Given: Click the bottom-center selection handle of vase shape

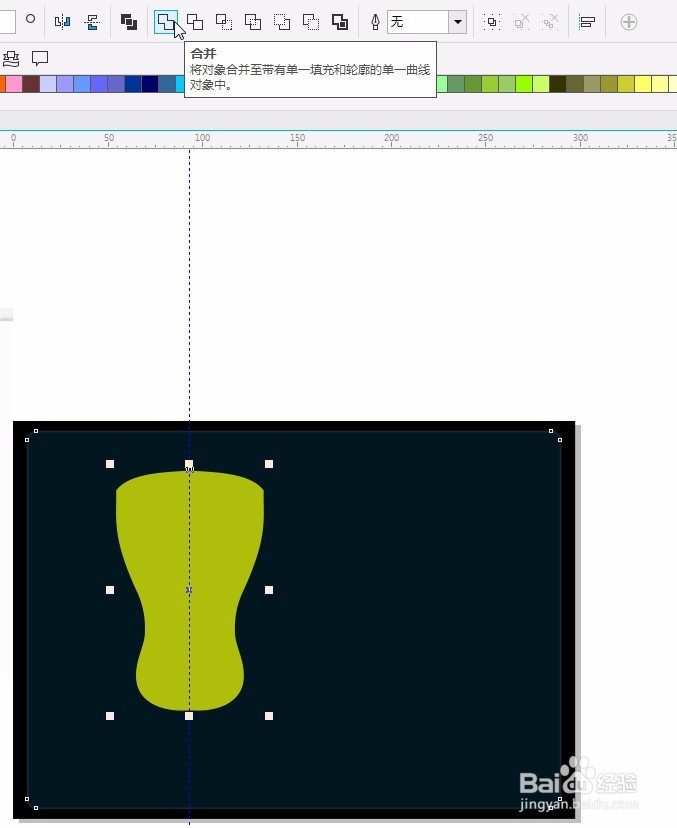Looking at the screenshot, I should [x=189, y=716].
